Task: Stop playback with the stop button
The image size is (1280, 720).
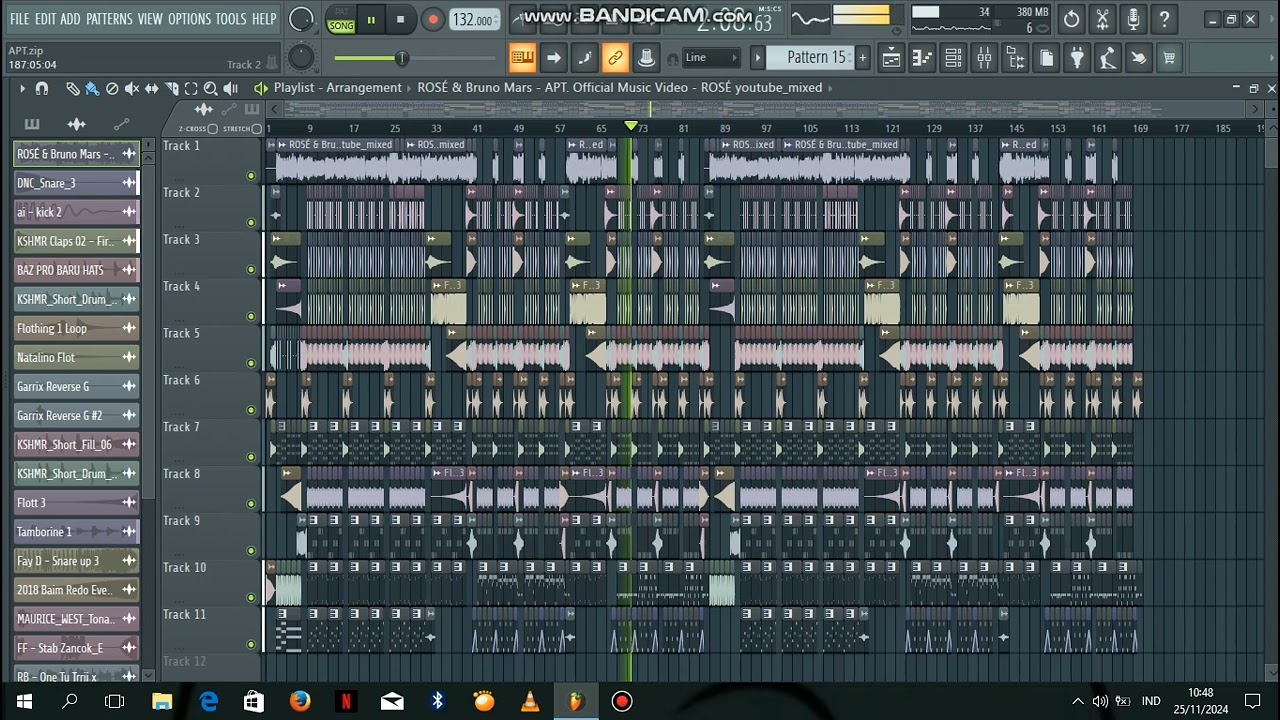Action: point(401,19)
